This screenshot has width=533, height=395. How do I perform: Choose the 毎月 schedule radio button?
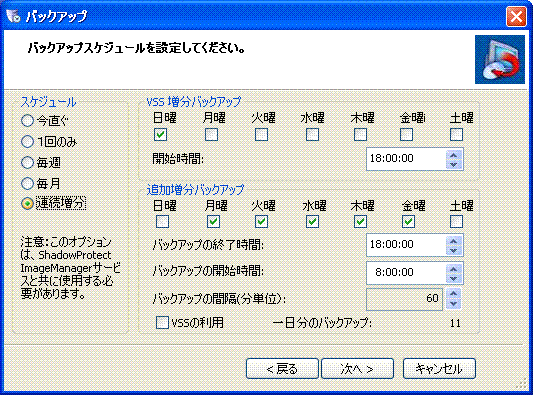pyautogui.click(x=27, y=184)
